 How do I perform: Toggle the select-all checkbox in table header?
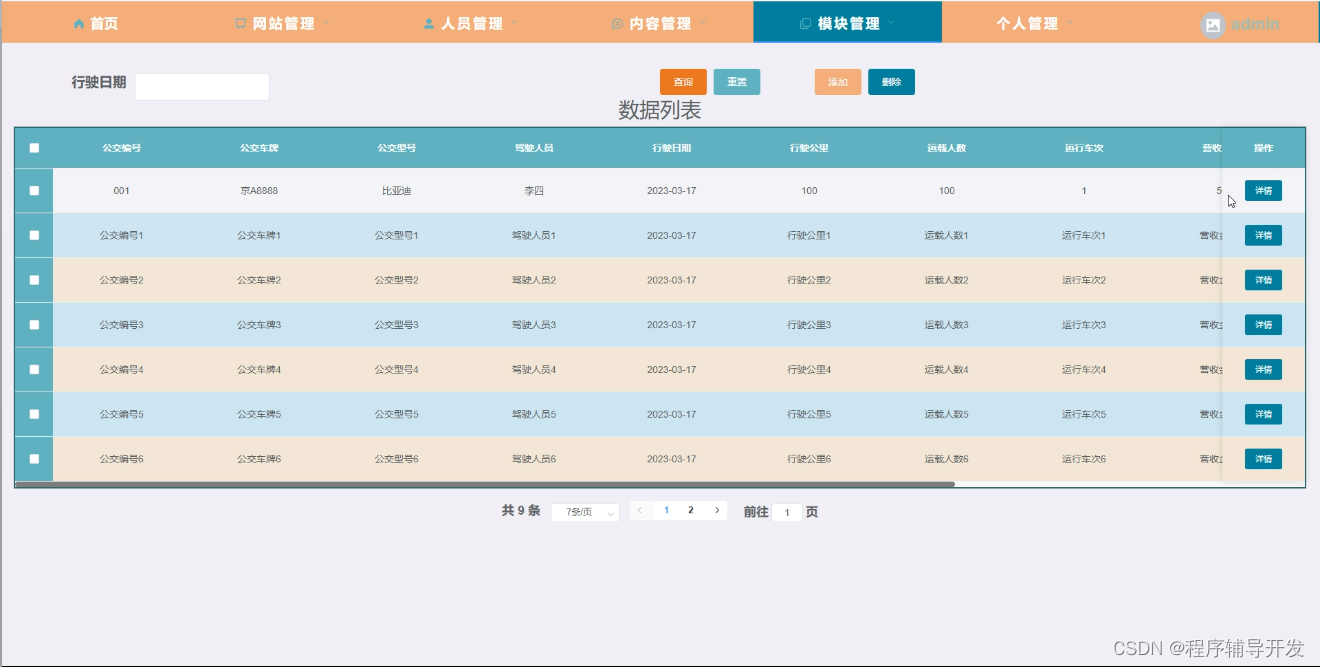[34, 148]
